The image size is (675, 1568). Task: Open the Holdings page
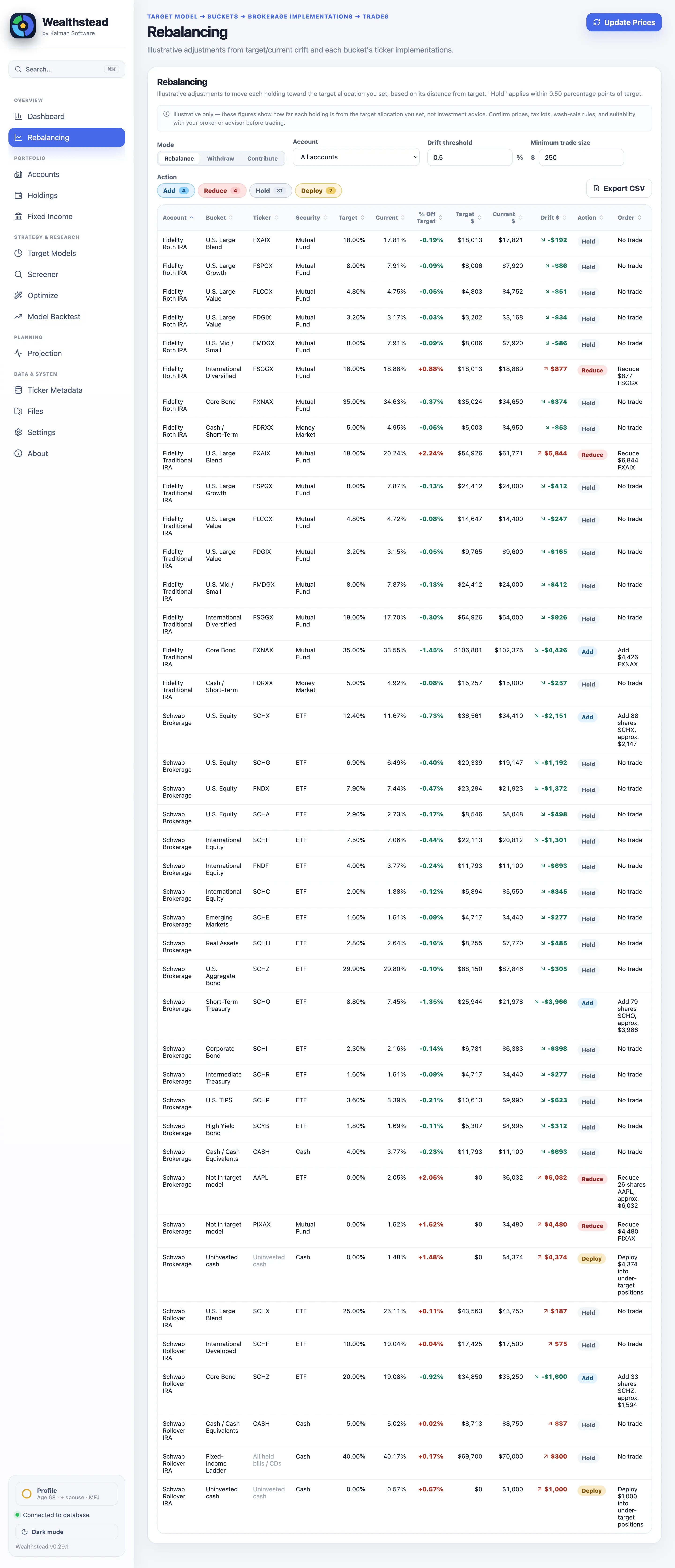67,195
